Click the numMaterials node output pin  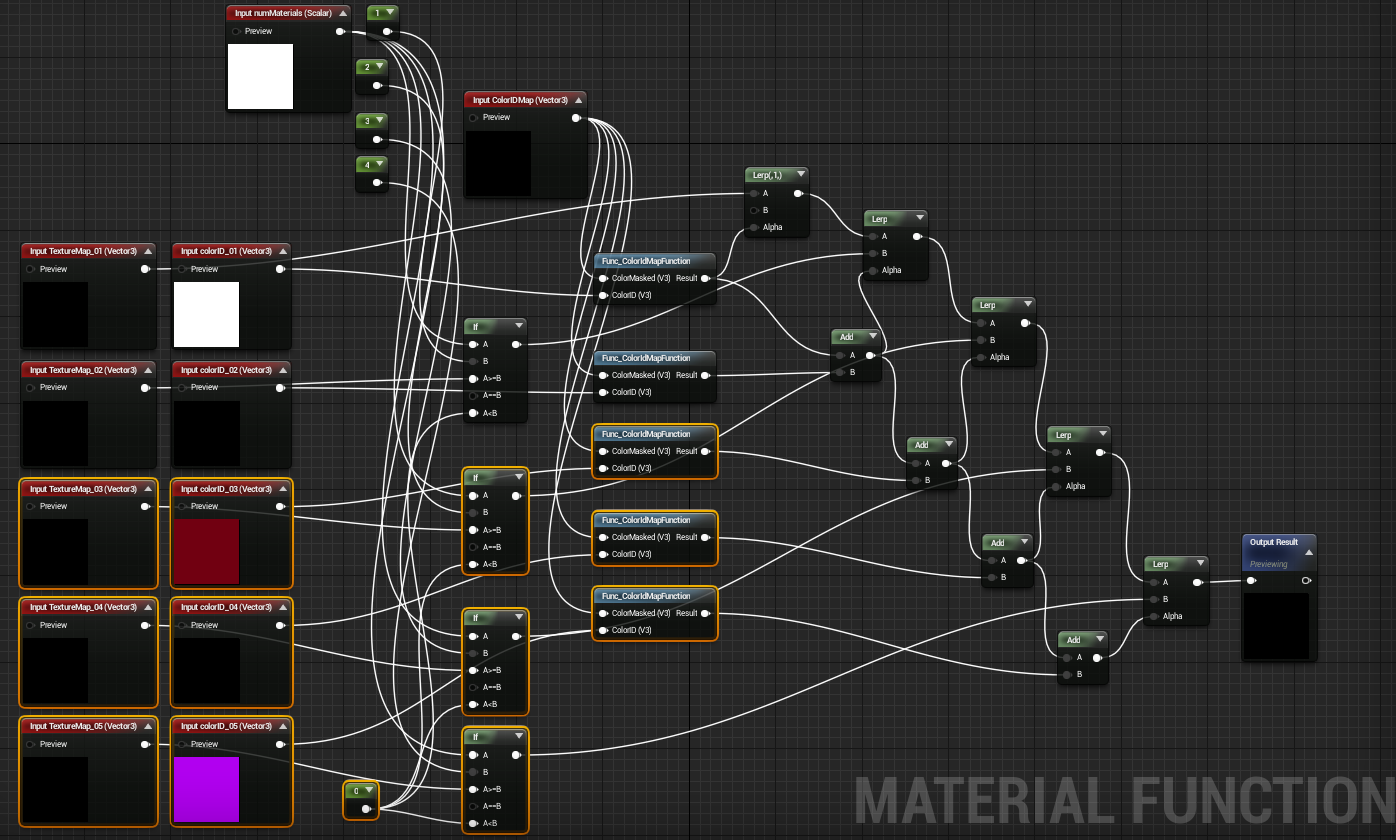(x=341, y=31)
